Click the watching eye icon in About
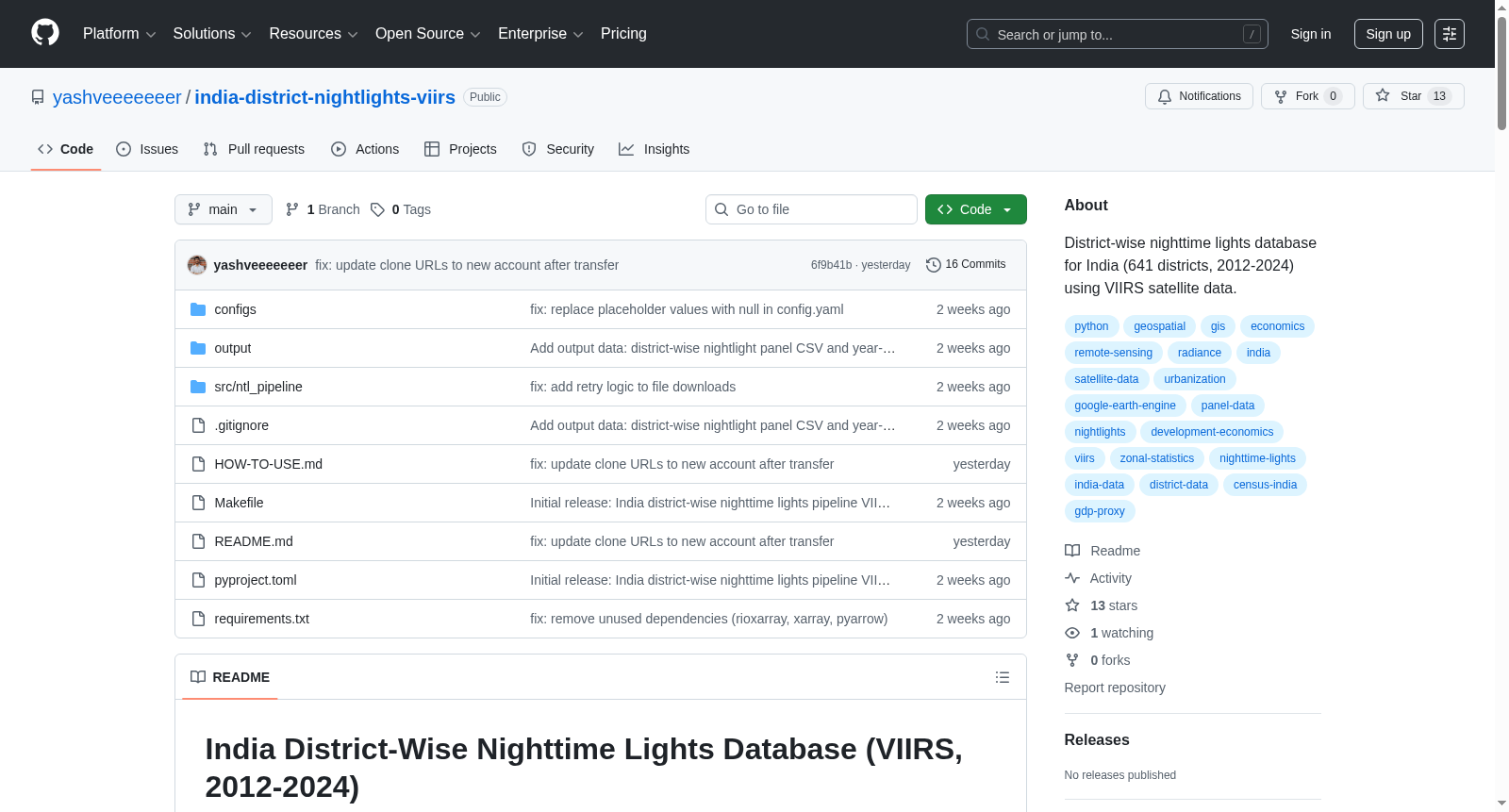The width and height of the screenshot is (1509, 812). click(x=1072, y=633)
